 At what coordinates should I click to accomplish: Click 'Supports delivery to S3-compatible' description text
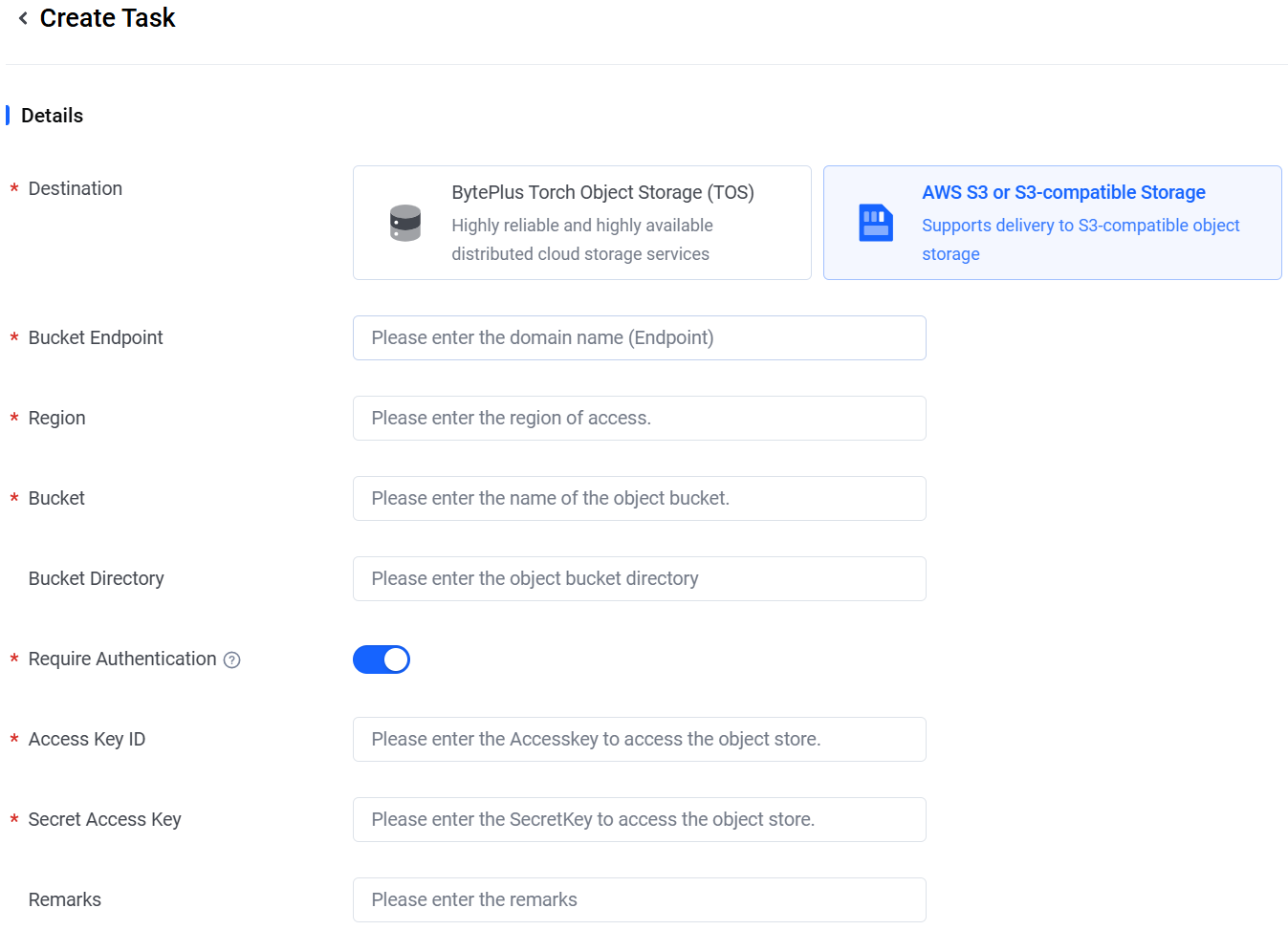pos(1081,226)
